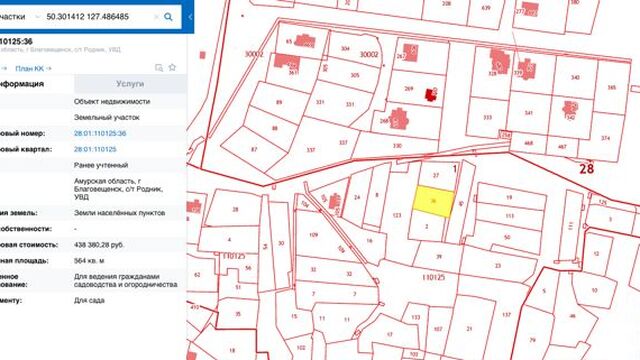Screen dimensions: 640x360
Task: Select parcel 37 above the yellow parcel
Action: point(436,175)
